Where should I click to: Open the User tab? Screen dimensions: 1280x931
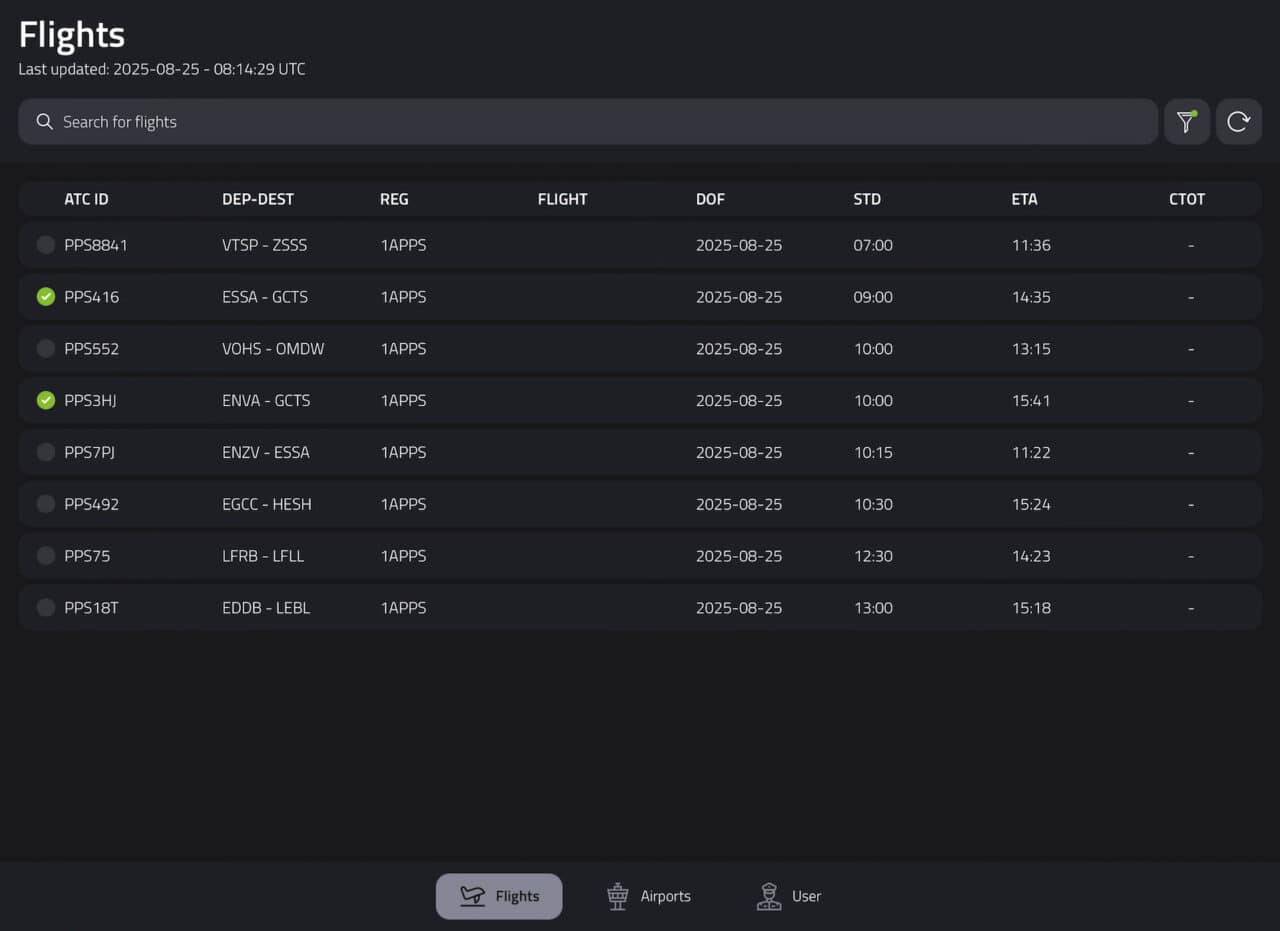789,895
